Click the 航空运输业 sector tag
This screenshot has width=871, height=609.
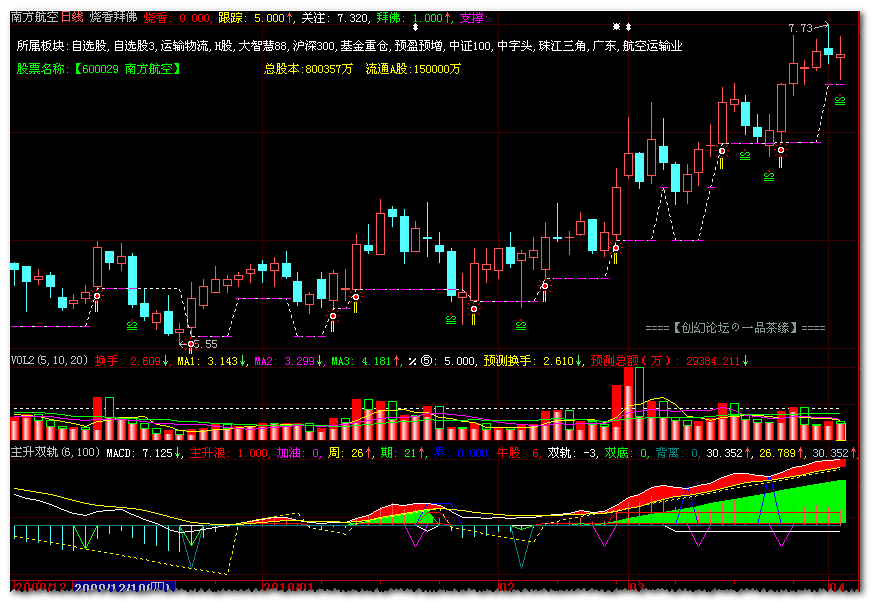pos(652,46)
